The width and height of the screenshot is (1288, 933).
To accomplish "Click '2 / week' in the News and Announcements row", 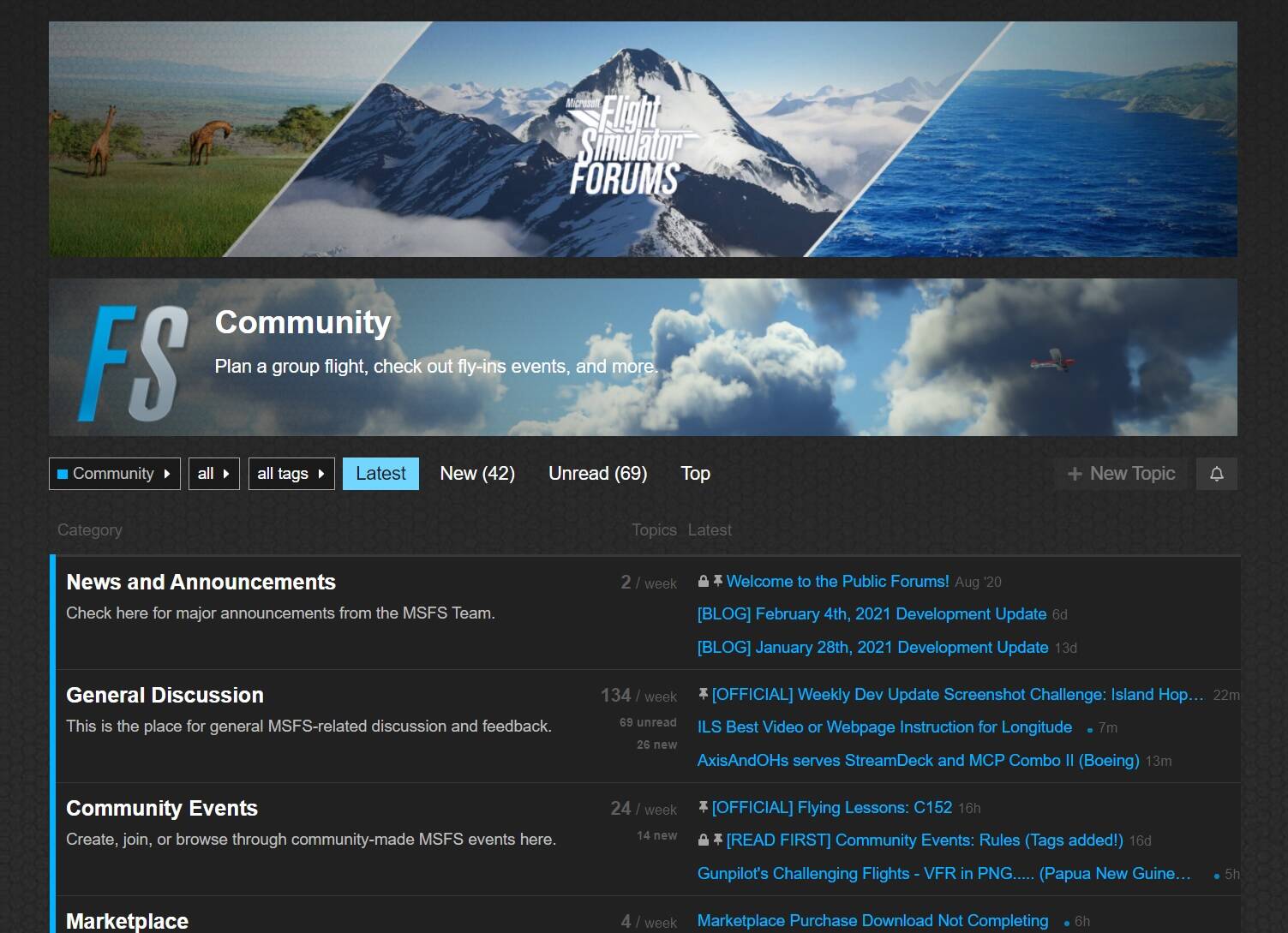I will [x=649, y=583].
